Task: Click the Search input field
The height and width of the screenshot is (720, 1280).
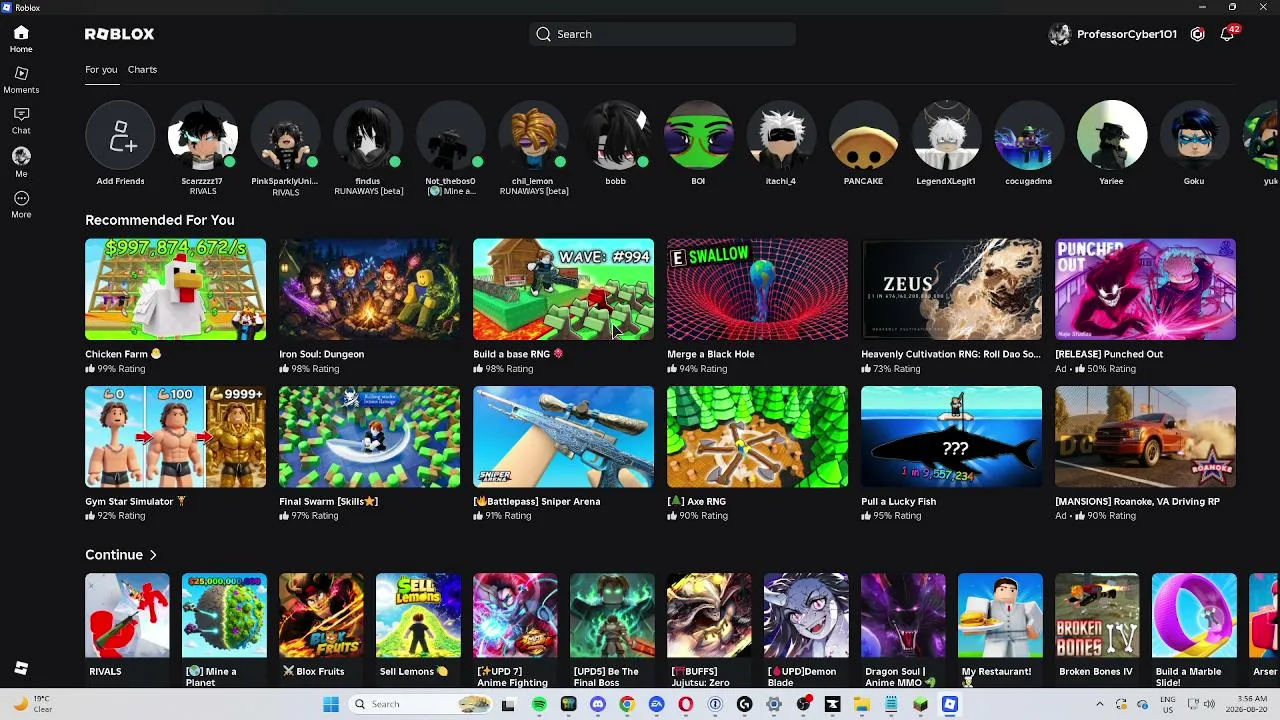Action: (662, 34)
